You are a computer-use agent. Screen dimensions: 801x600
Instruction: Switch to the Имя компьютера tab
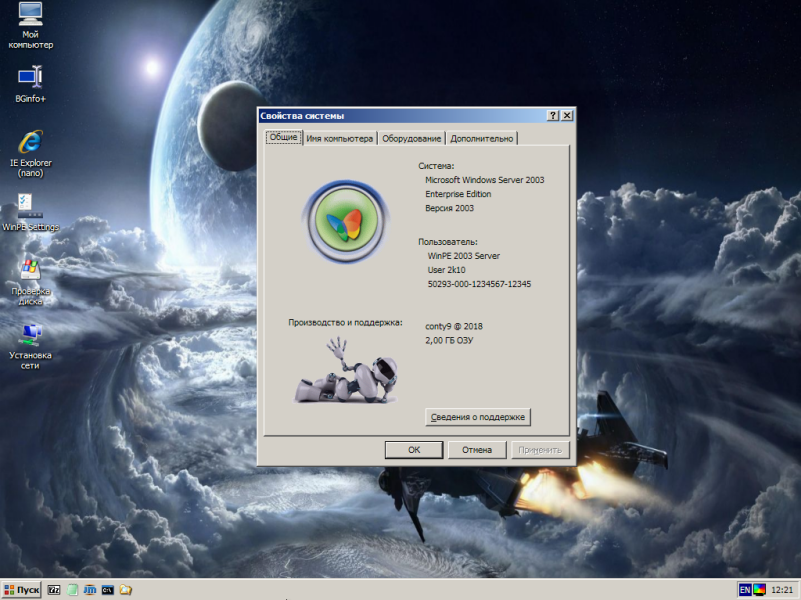(340, 138)
